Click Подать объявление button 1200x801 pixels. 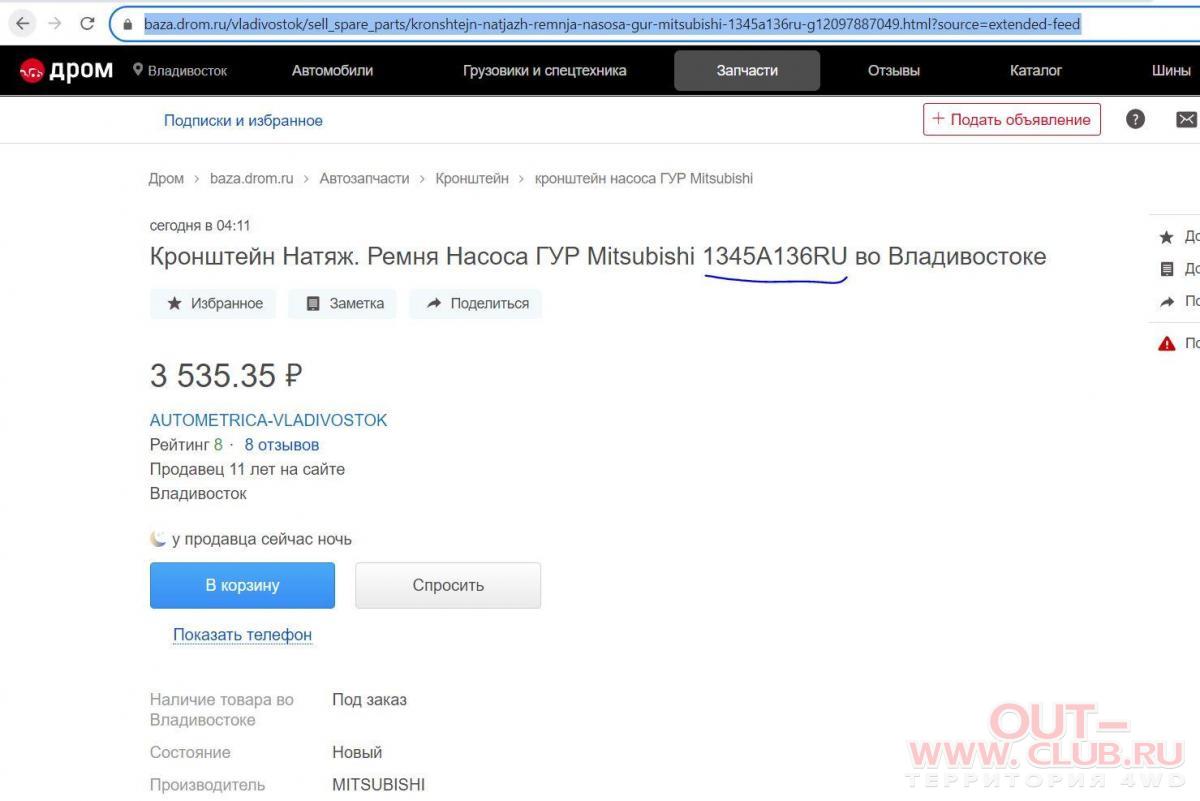pyautogui.click(x=1012, y=120)
